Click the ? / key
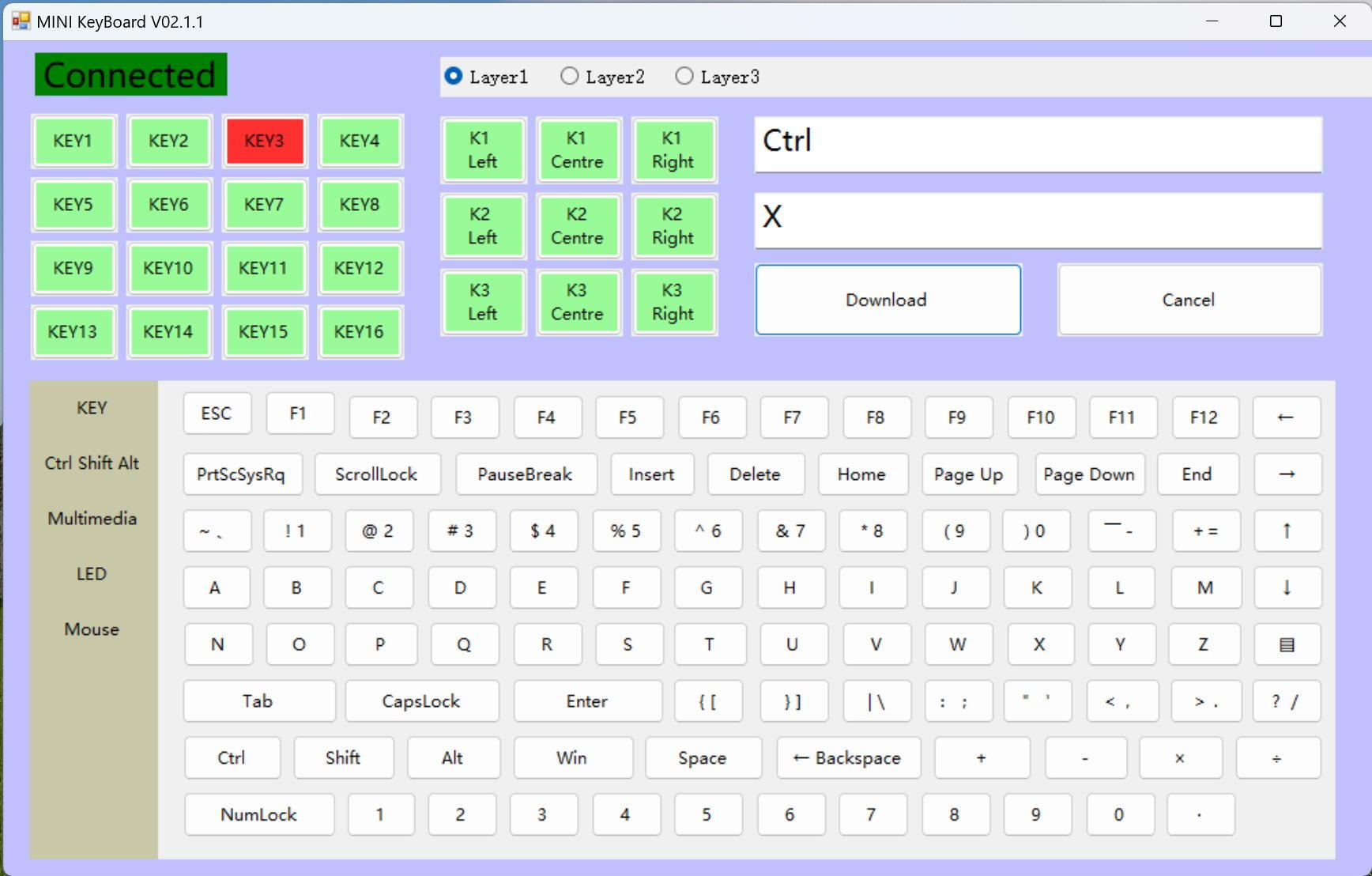This screenshot has height=876, width=1372. [x=1286, y=701]
